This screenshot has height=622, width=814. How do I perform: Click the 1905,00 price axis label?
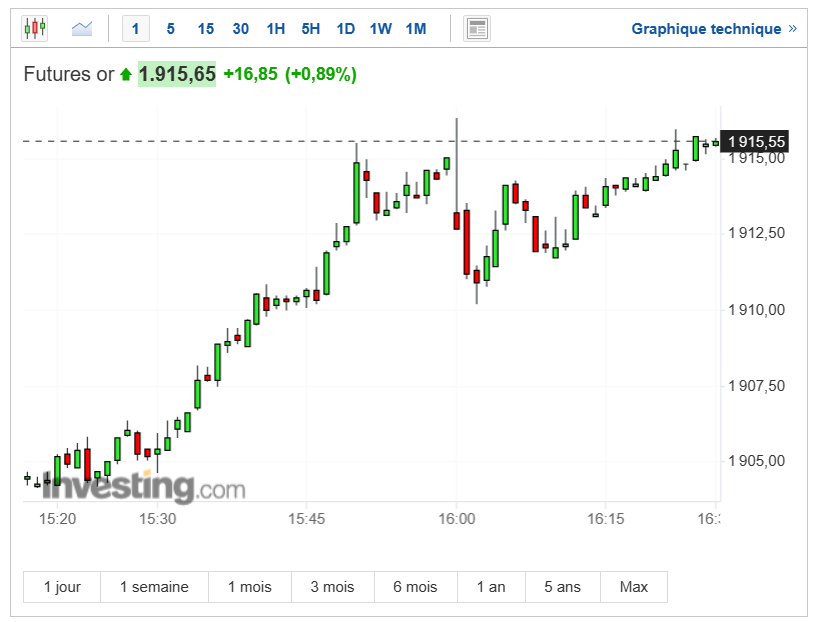[x=756, y=461]
